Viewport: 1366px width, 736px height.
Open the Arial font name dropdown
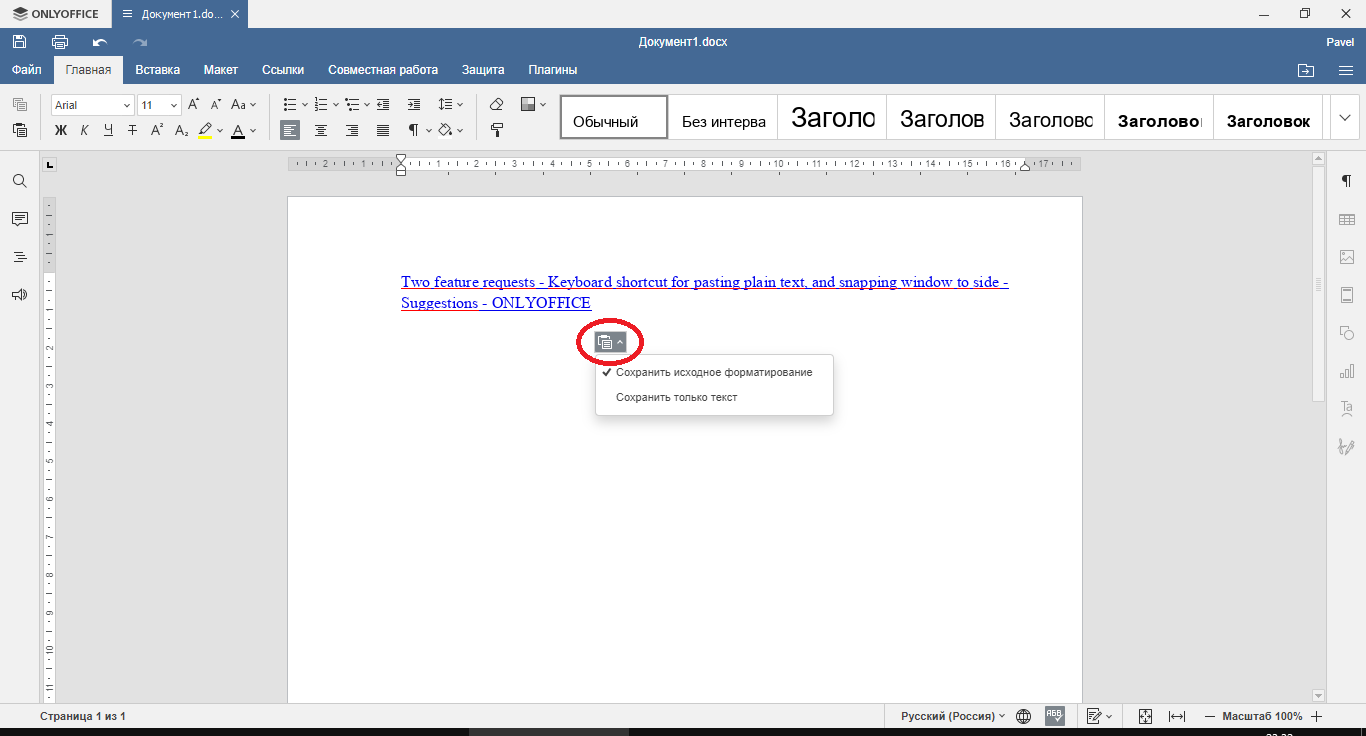[126, 105]
